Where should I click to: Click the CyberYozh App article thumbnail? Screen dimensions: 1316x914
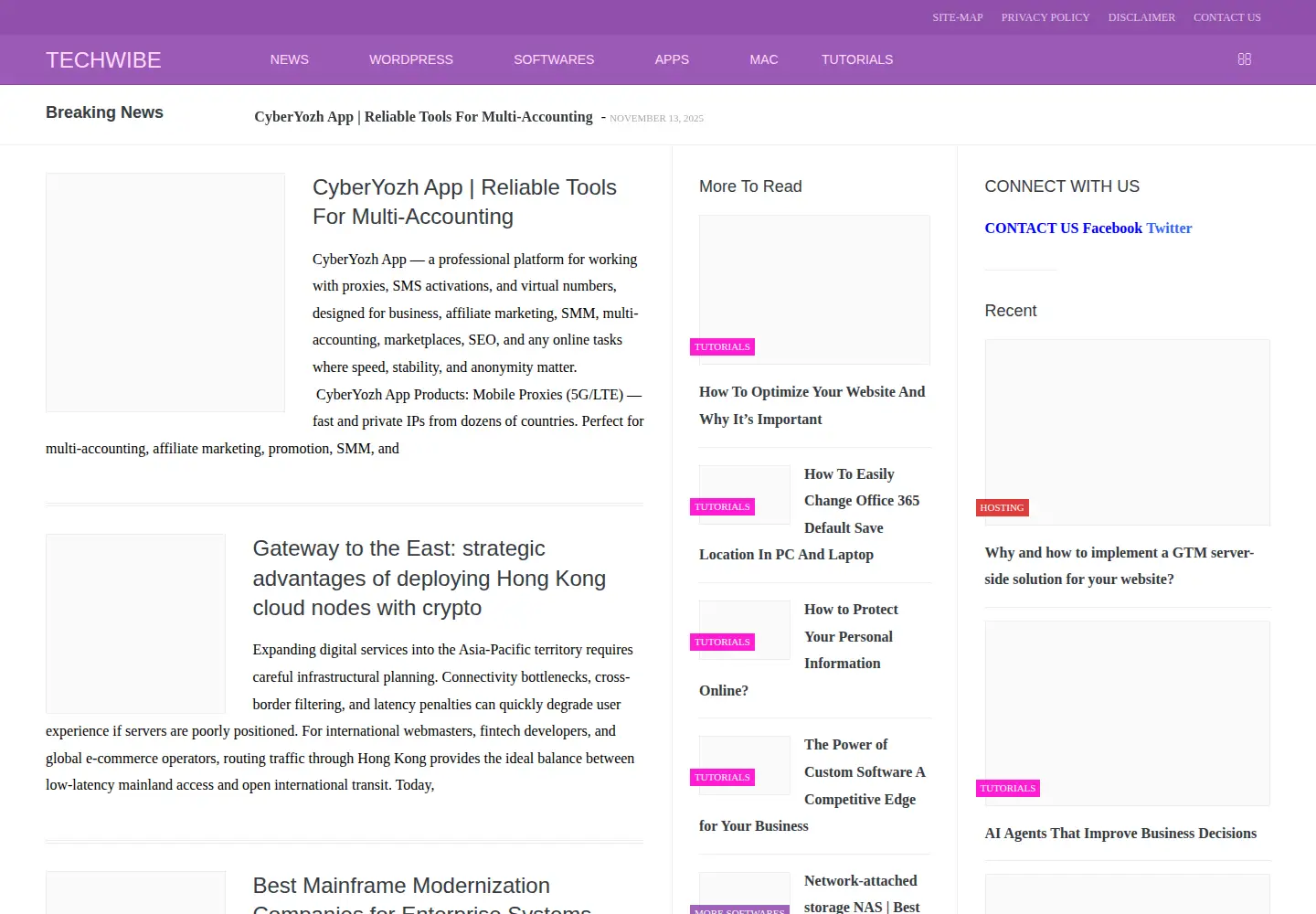pos(165,292)
